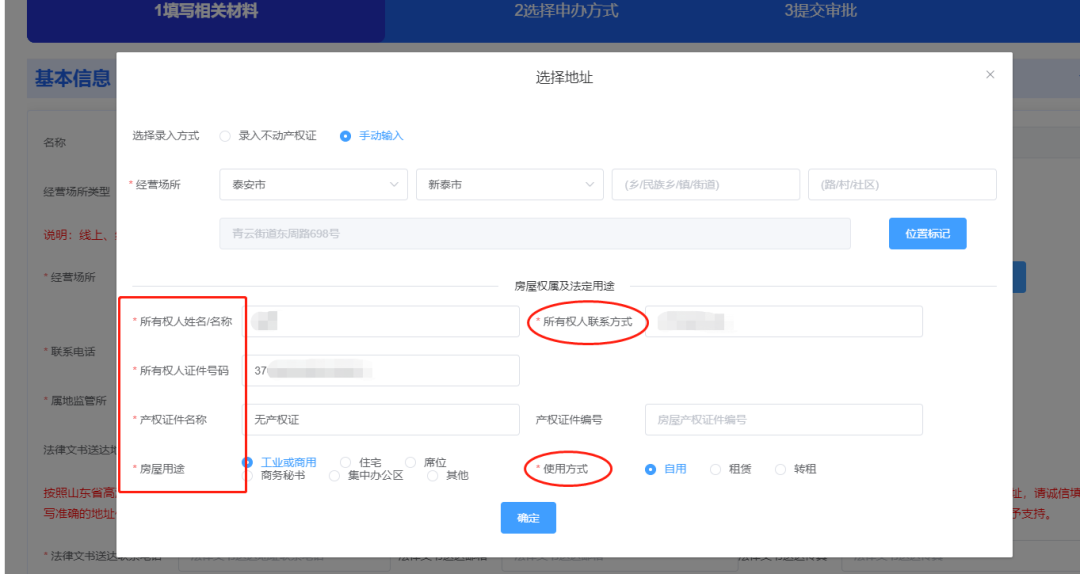
Task: Click the 房屋权属及法定用途 section title
Action: pyautogui.click(x=564, y=286)
